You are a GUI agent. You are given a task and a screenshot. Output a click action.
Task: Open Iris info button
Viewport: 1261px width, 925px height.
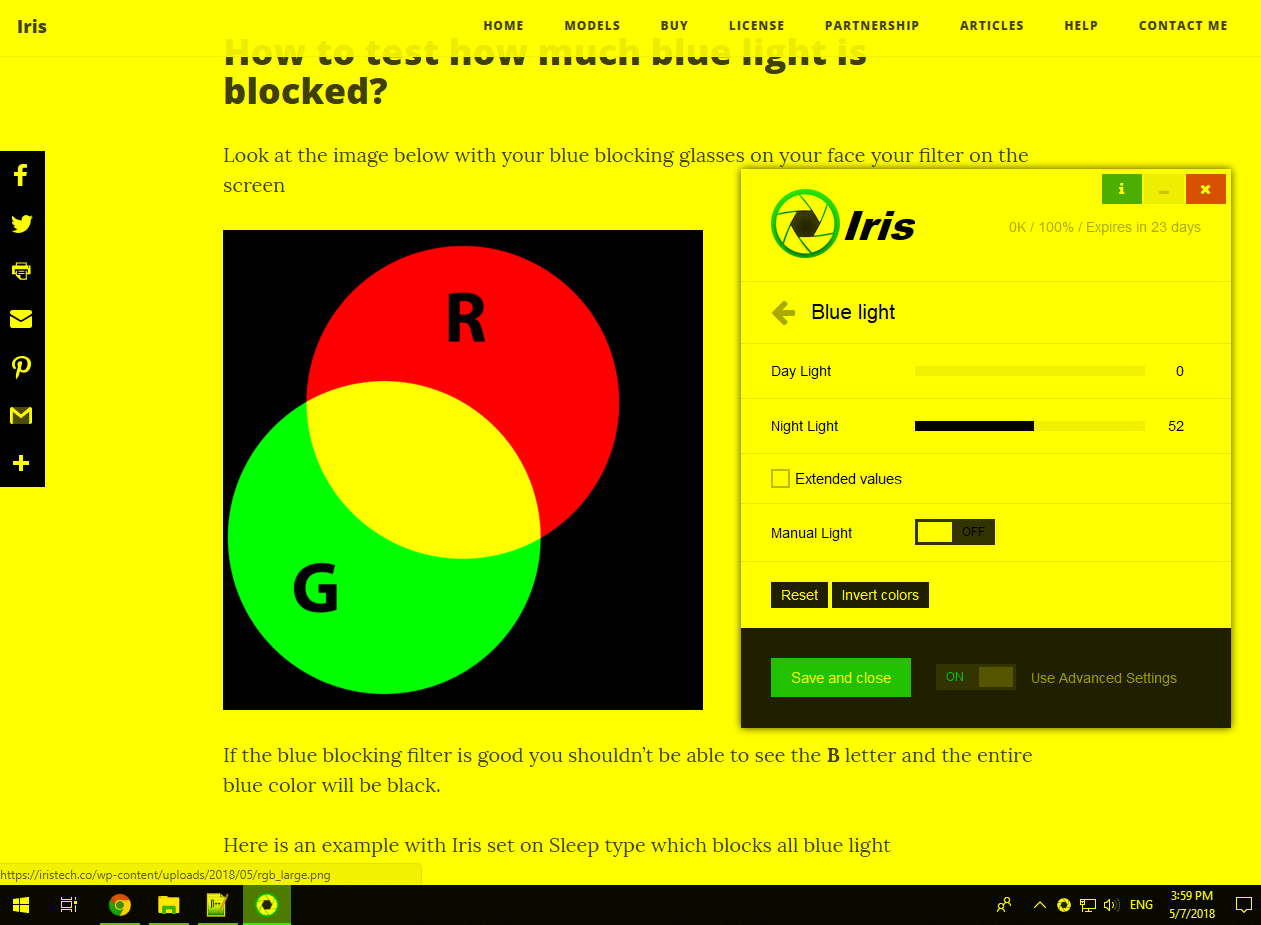(1122, 189)
